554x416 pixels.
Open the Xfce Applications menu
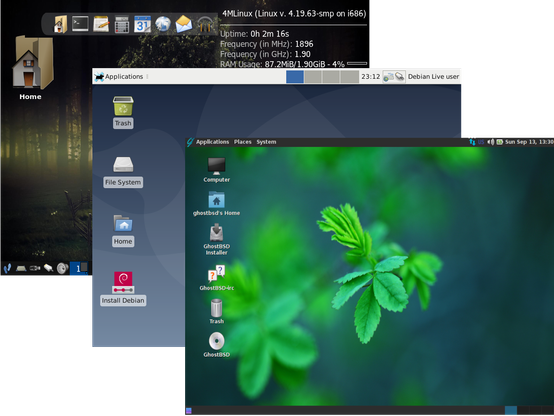[x=119, y=76]
